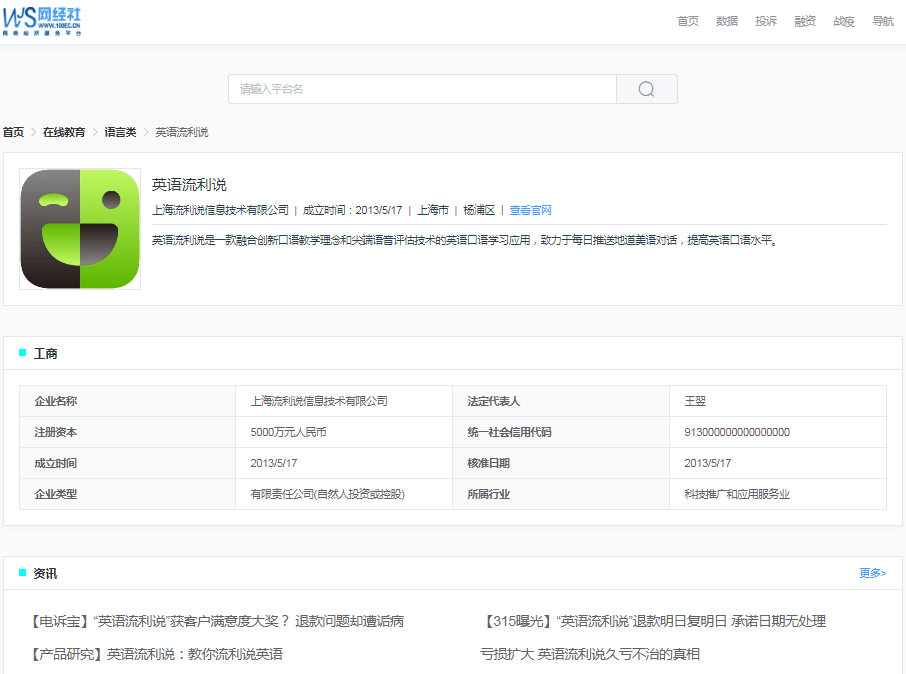Screen dimensions: 906x674
Task: Click the 杨浦区 district text
Action: (479, 210)
